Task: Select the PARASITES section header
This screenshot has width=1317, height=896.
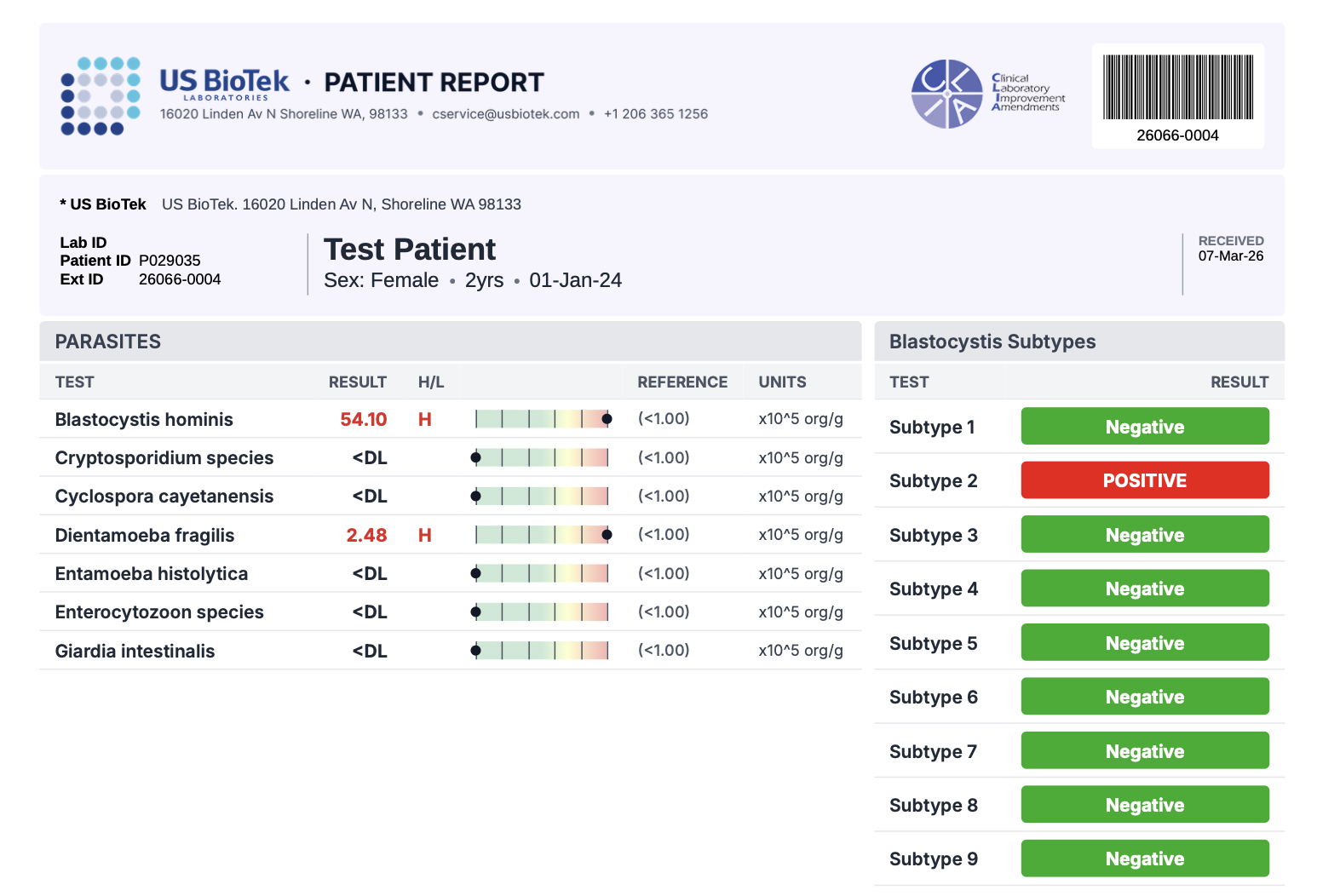Action: pos(108,342)
